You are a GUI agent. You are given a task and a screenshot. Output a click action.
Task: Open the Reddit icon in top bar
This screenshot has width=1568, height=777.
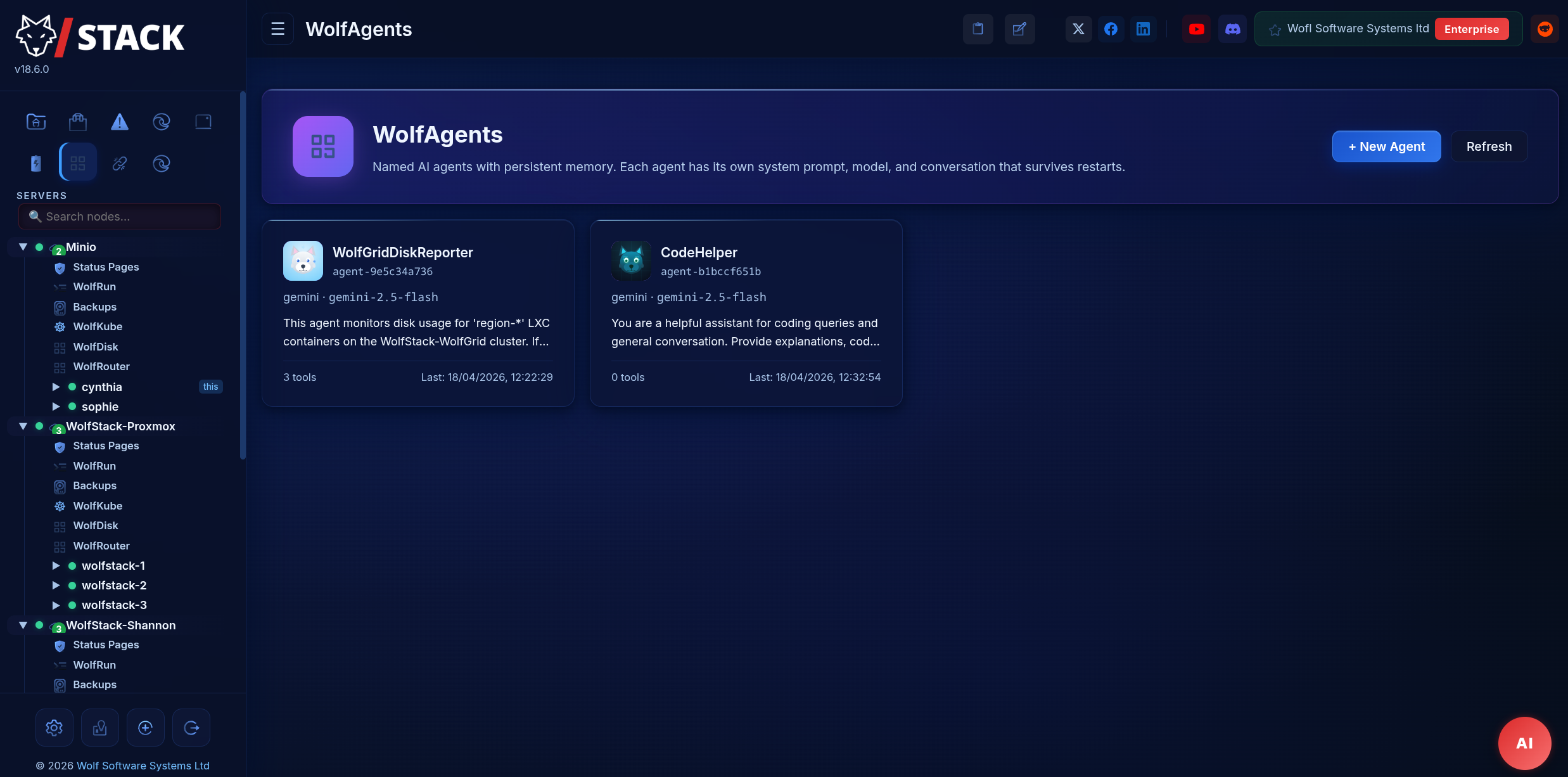(x=1545, y=29)
